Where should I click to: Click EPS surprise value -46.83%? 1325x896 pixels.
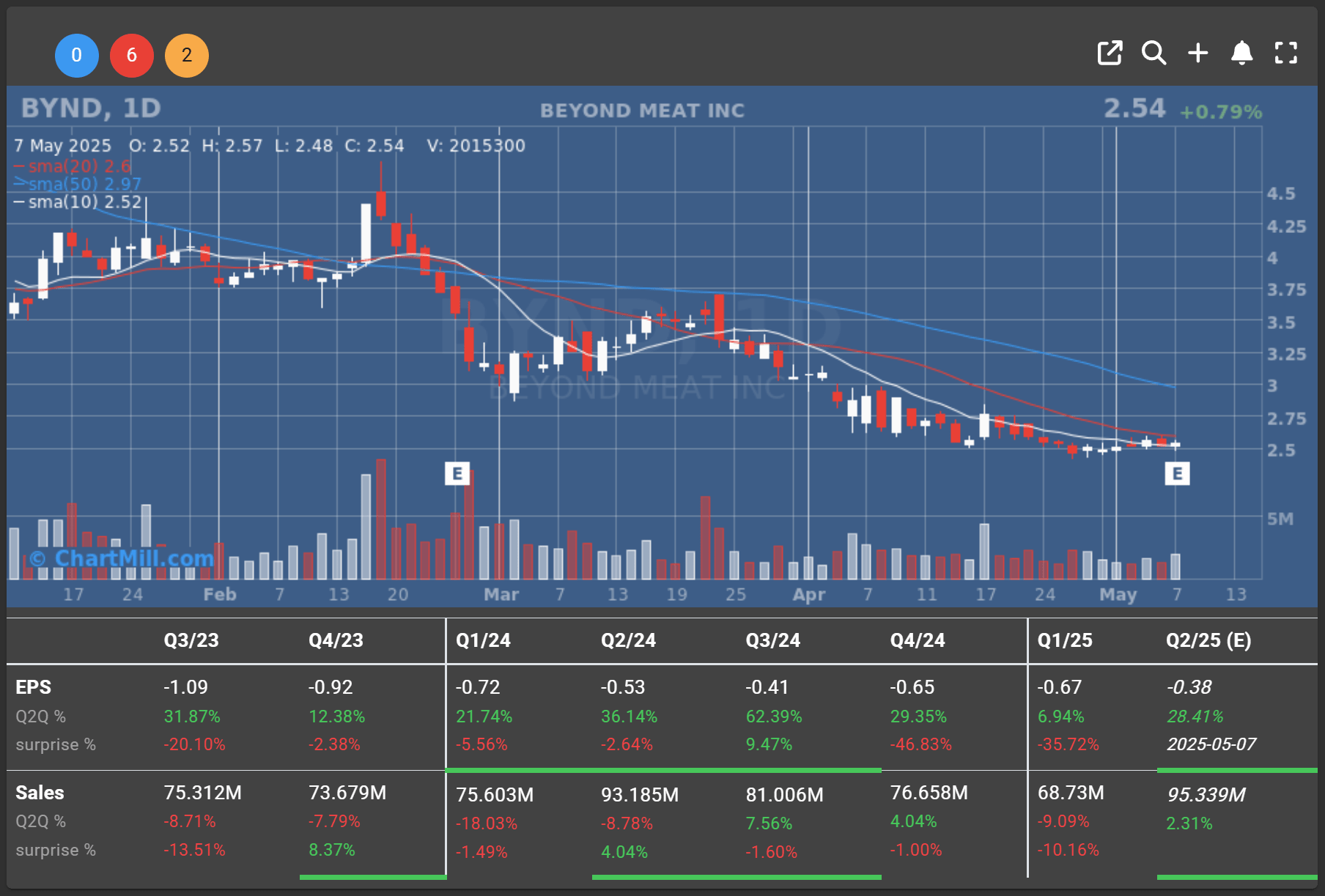point(921,744)
